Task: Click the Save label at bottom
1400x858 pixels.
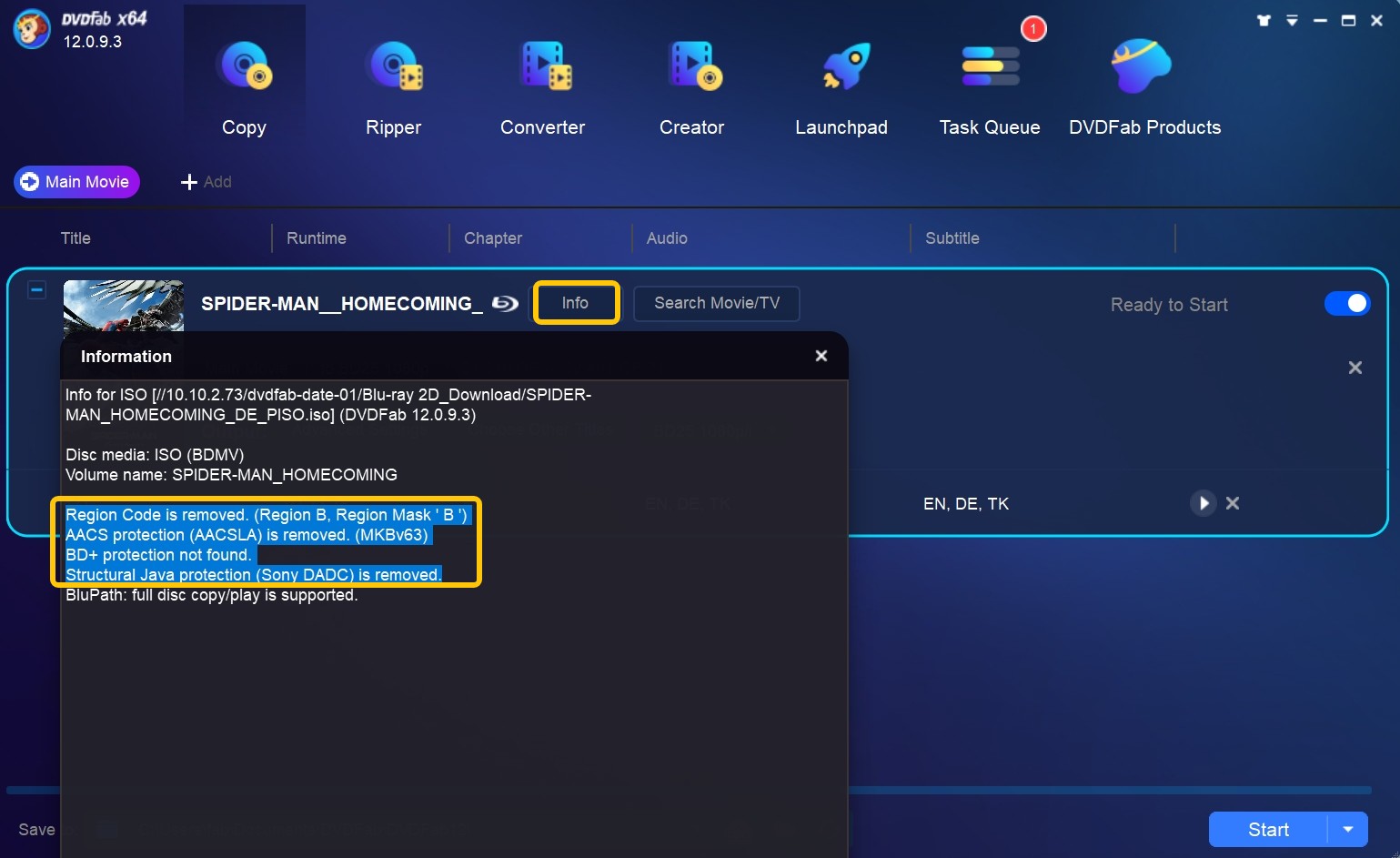Action: point(36,830)
